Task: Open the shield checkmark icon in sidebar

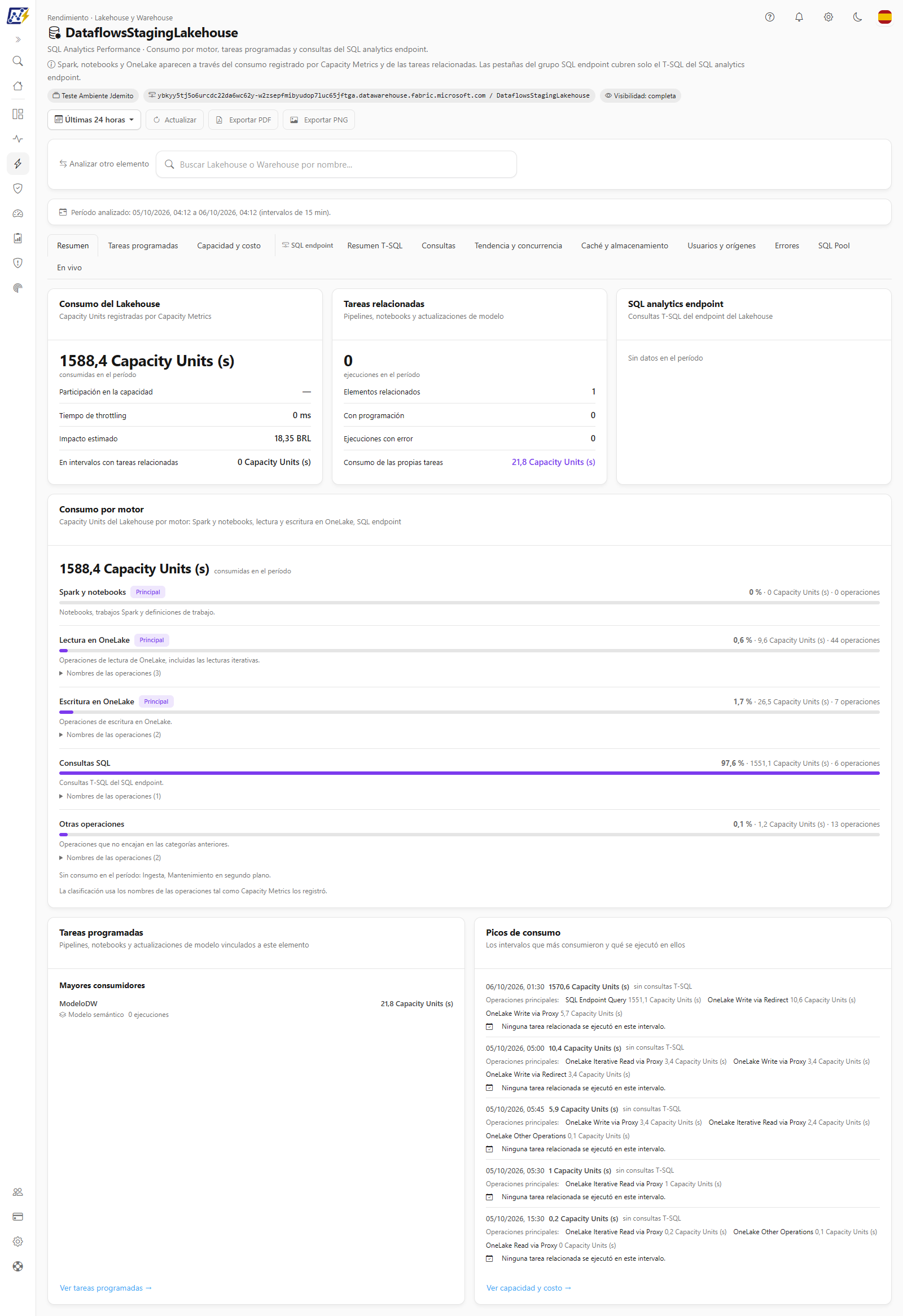Action: [17, 188]
